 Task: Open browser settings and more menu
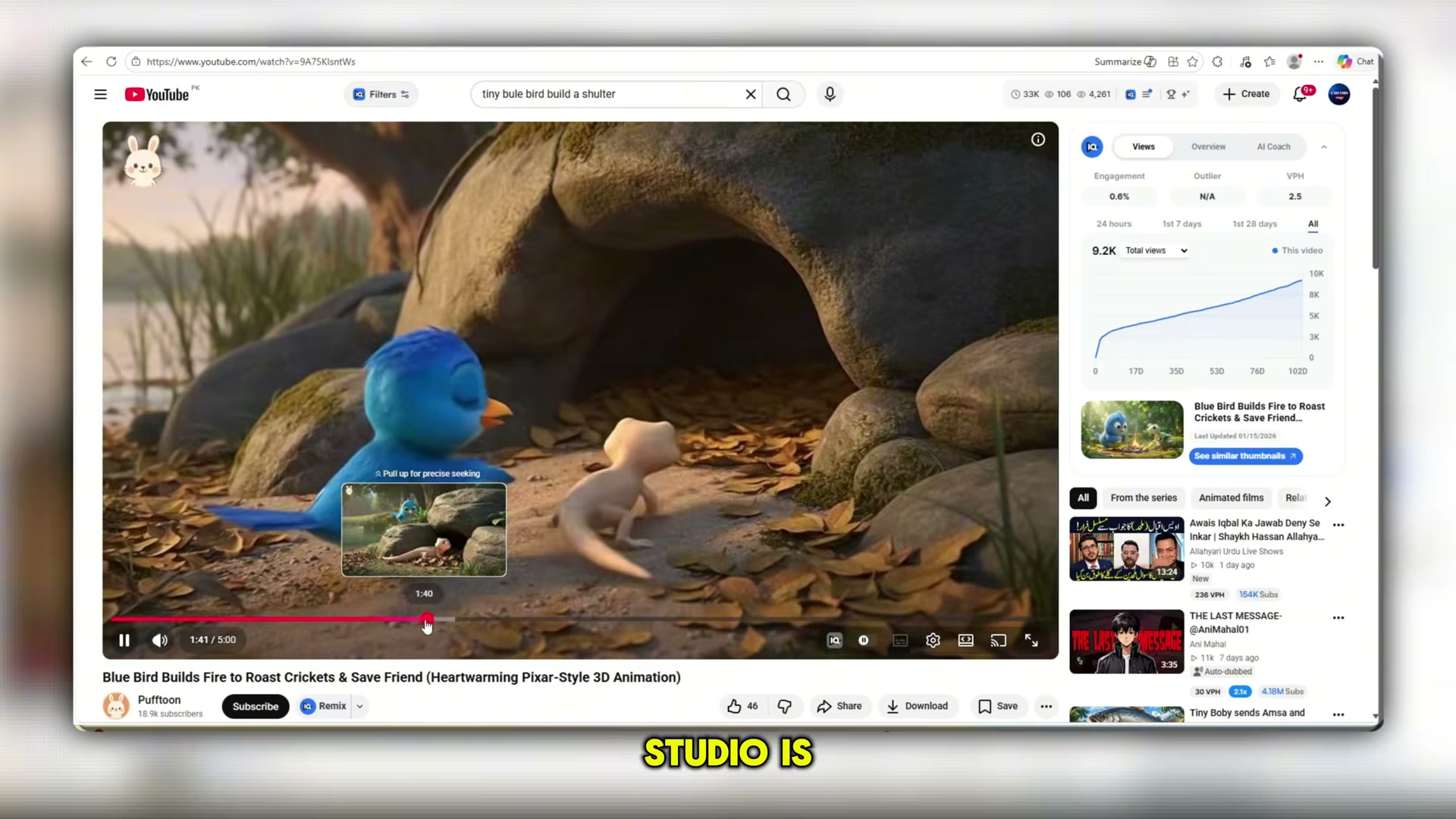(x=1319, y=61)
